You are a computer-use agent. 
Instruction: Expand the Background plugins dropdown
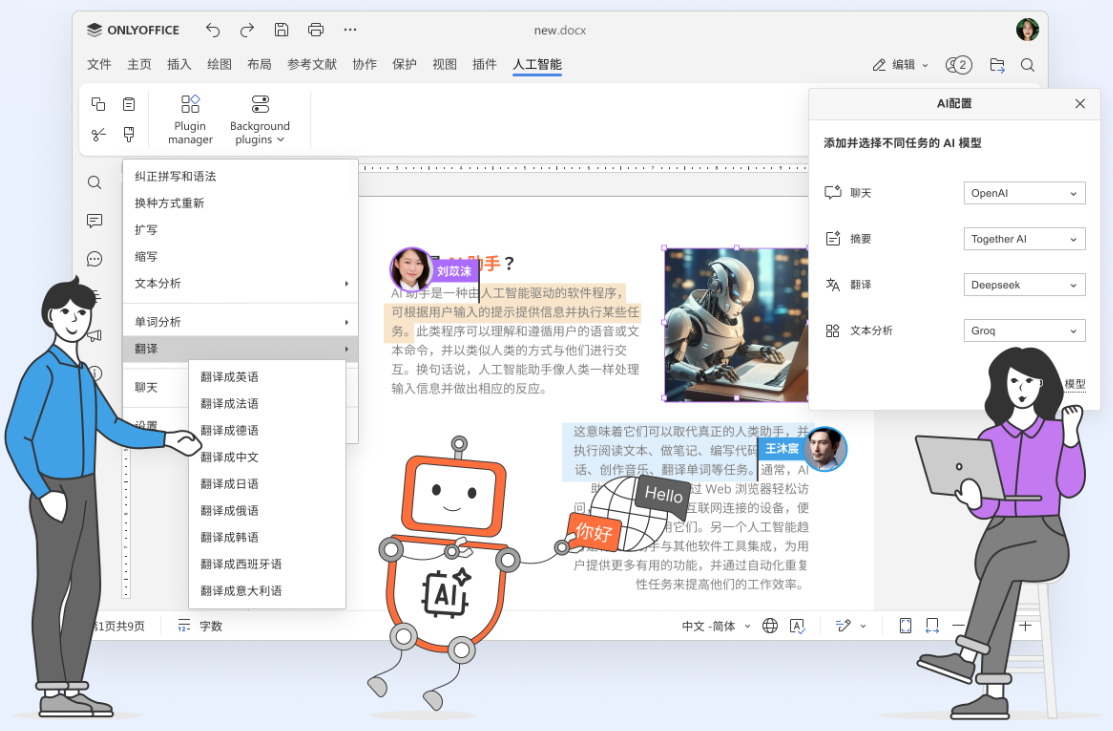260,119
